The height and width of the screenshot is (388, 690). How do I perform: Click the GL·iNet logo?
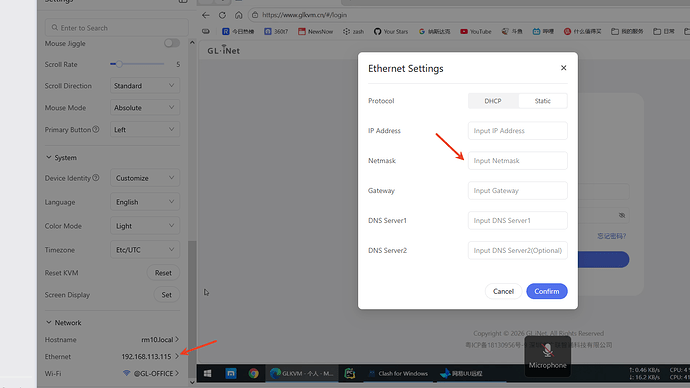pyautogui.click(x=224, y=50)
